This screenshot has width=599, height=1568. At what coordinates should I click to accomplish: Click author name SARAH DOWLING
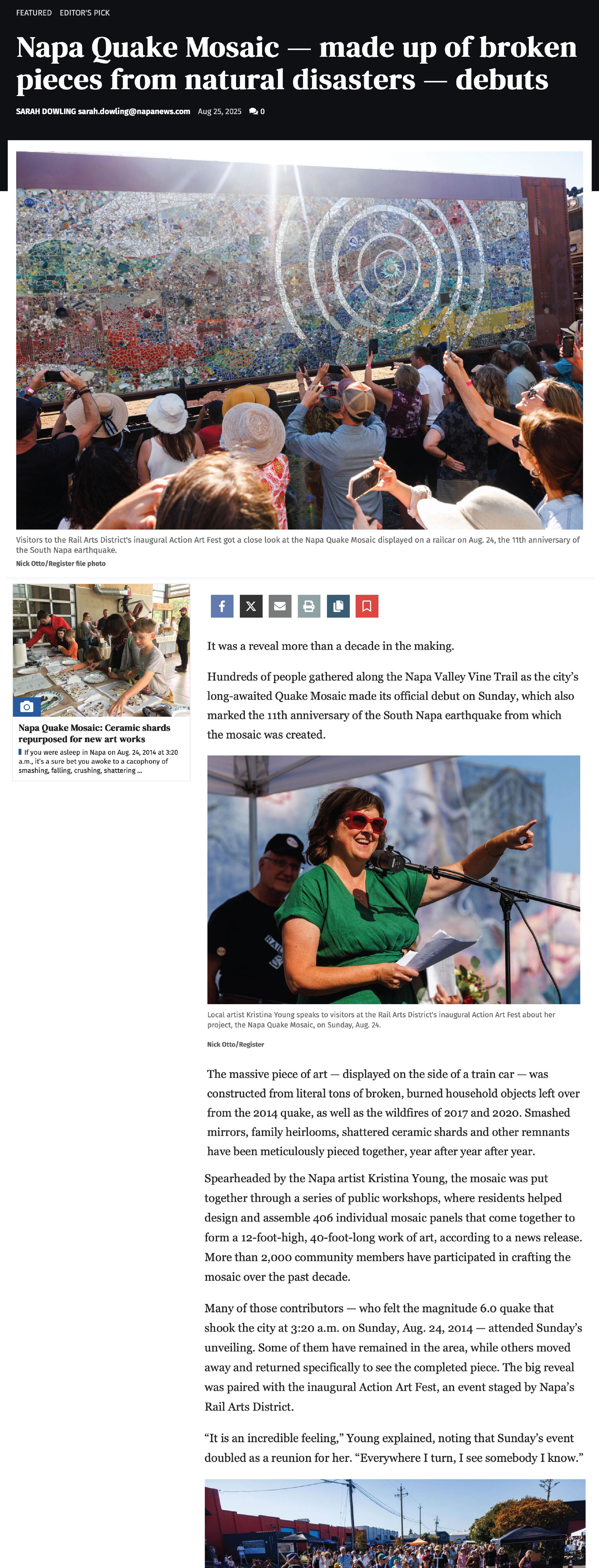(46, 111)
